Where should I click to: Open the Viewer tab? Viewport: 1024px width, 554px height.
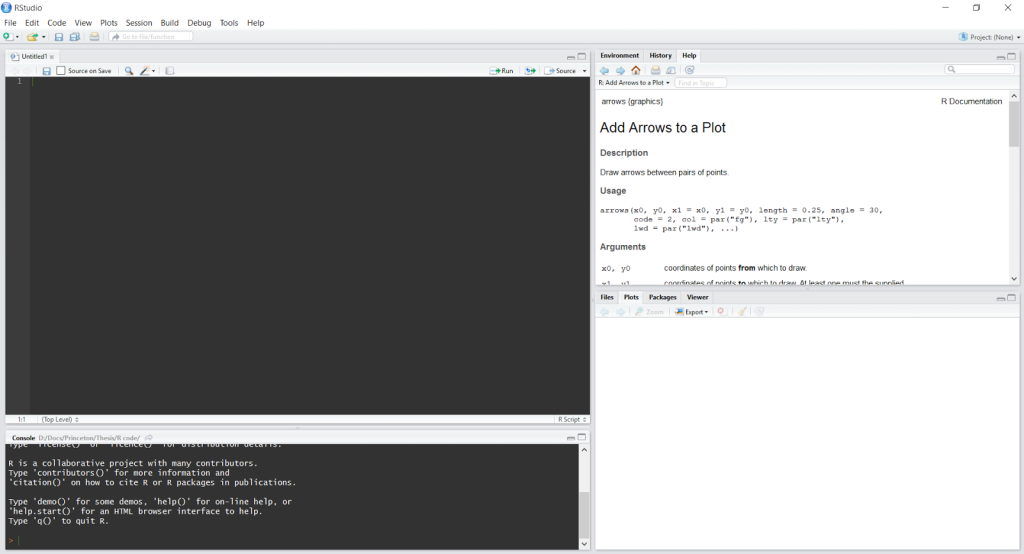click(x=697, y=297)
